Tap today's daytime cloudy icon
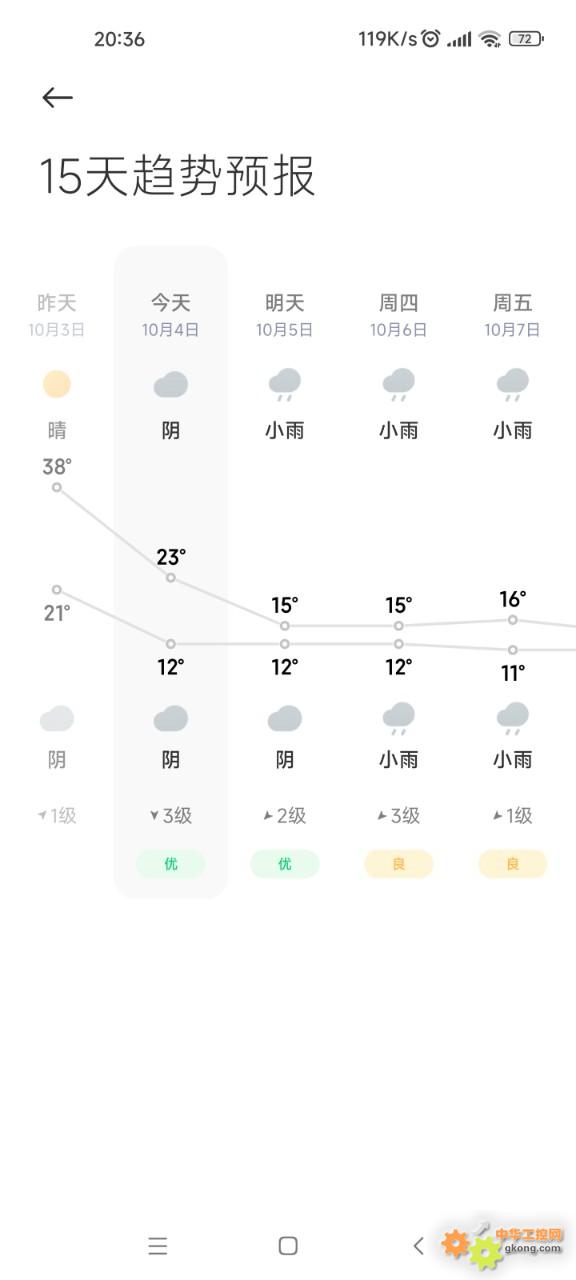Screen dimensions: 576x1280 click(x=171, y=385)
